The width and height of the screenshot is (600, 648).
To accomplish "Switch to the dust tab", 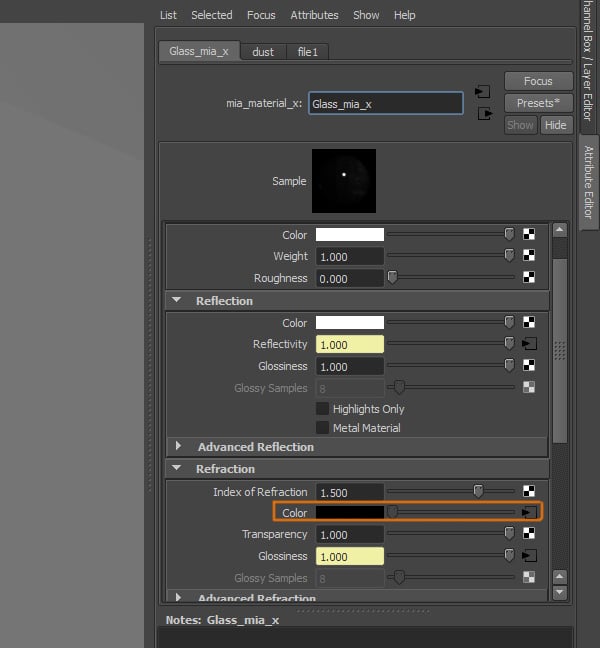I will [263, 52].
